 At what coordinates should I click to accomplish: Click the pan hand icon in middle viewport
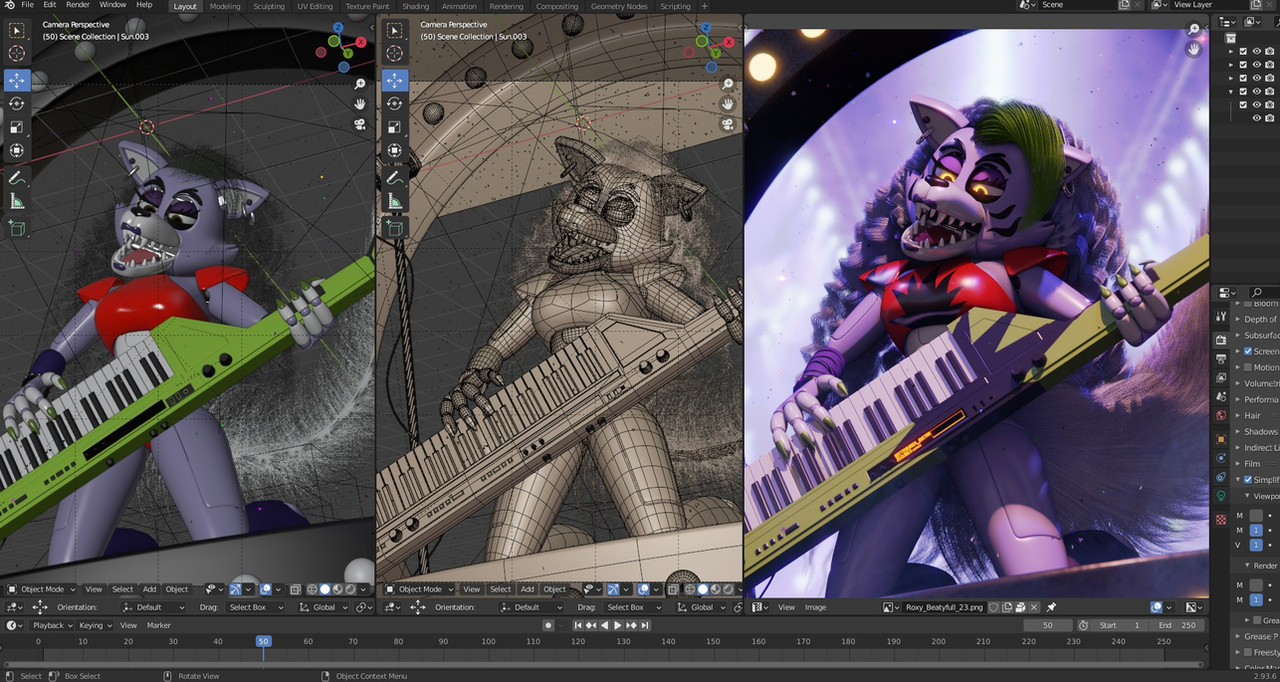[x=728, y=104]
